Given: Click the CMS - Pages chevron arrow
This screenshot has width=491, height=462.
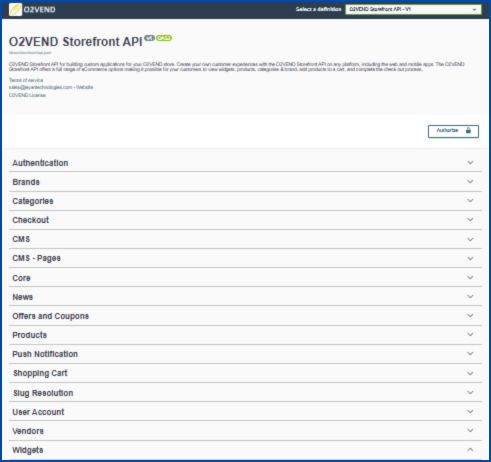Looking at the screenshot, I should [470, 258].
